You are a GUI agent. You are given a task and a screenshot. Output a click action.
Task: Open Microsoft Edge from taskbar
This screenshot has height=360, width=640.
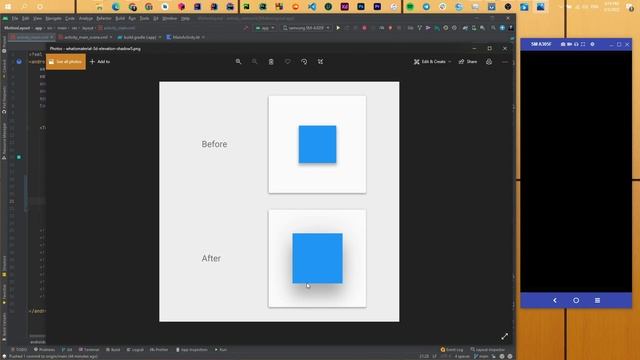(116, 7)
